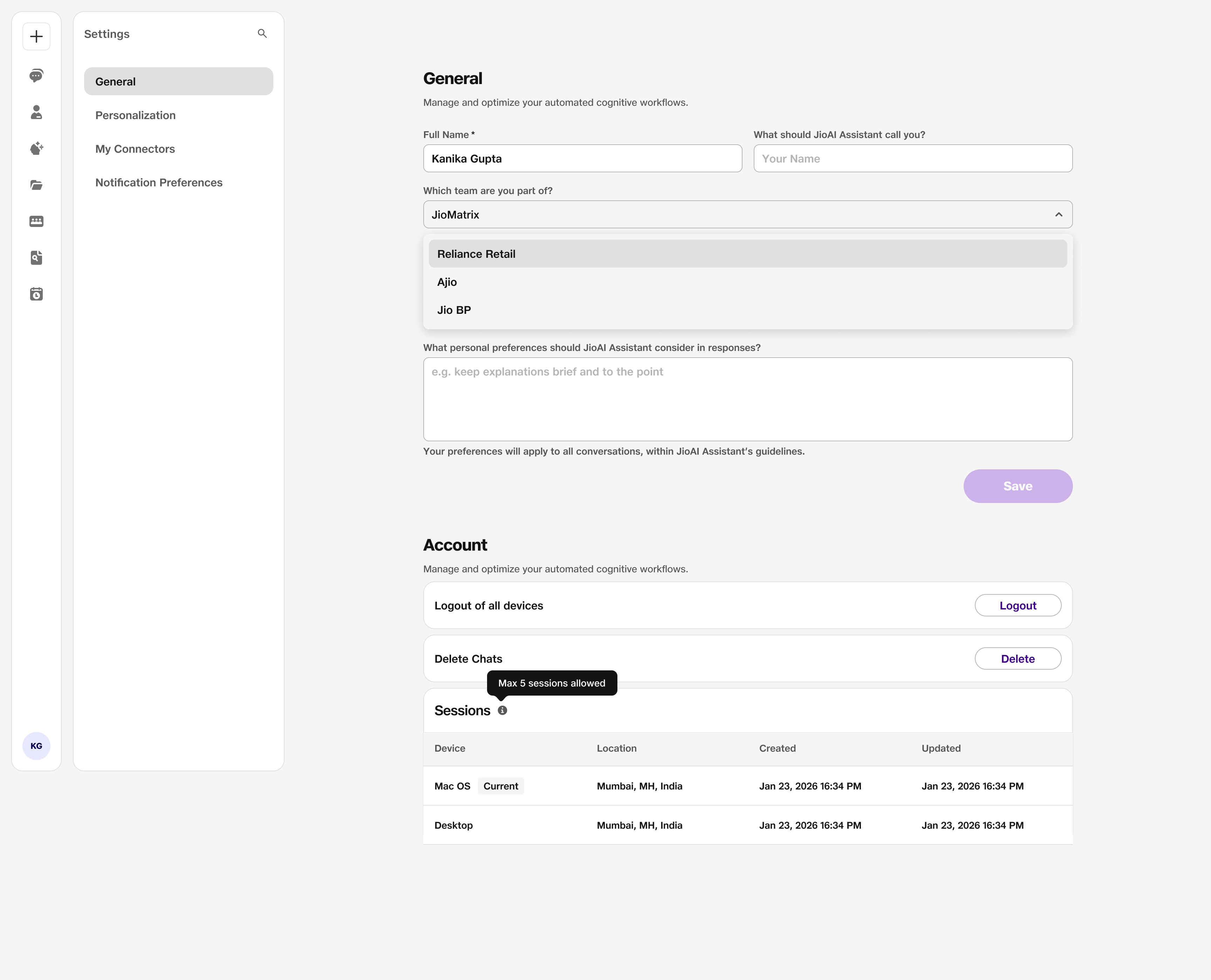Screen dimensions: 1211x980
Task: Click the Account section heading
Action: [x=455, y=545]
